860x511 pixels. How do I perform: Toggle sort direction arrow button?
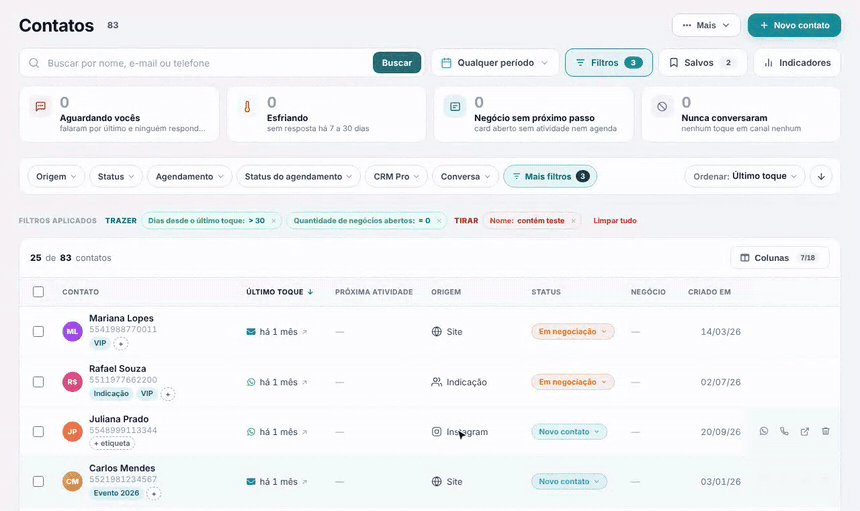tap(821, 177)
